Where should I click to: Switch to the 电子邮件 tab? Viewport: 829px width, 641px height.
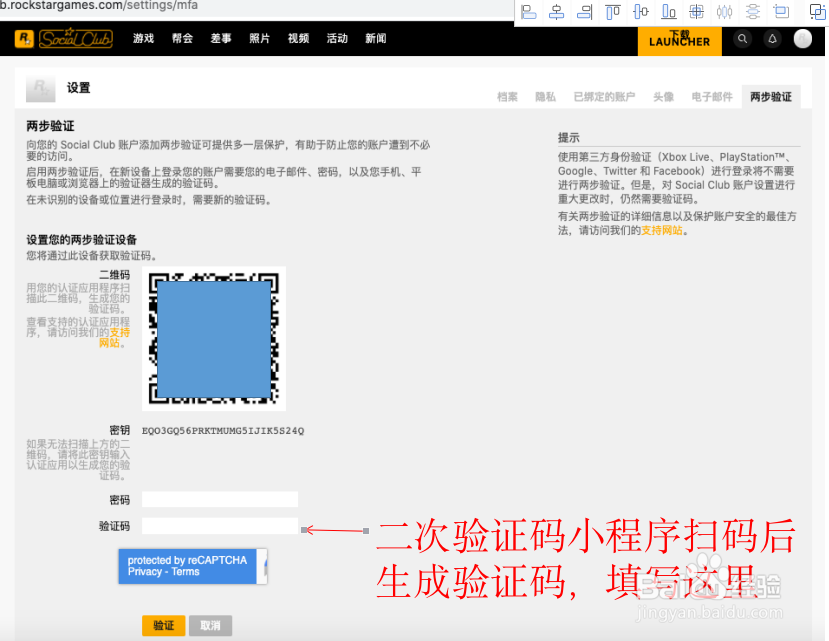pyautogui.click(x=712, y=97)
